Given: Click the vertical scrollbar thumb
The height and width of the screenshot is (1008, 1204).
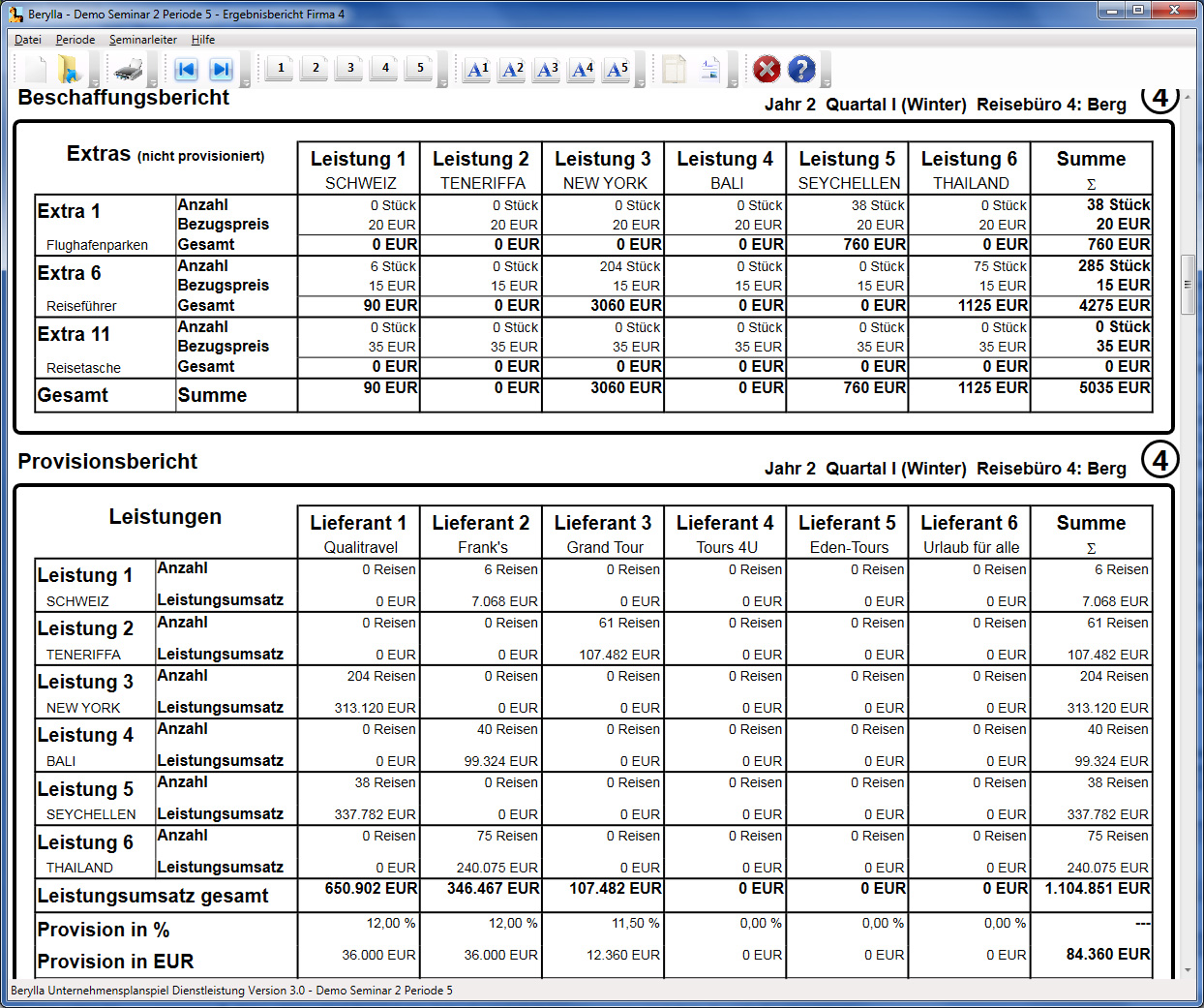Looking at the screenshot, I should coord(1188,284).
